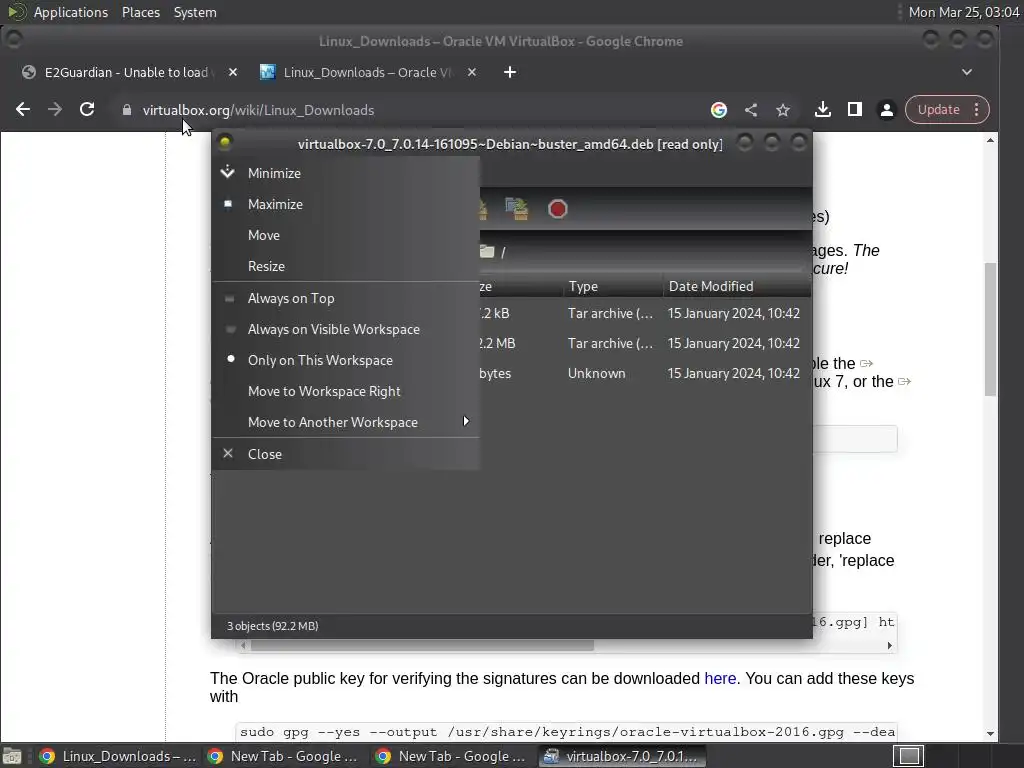Click the '3 objects (92.2 MB)' status text
Image resolution: width=1024 pixels, height=768 pixels.
pos(272,626)
